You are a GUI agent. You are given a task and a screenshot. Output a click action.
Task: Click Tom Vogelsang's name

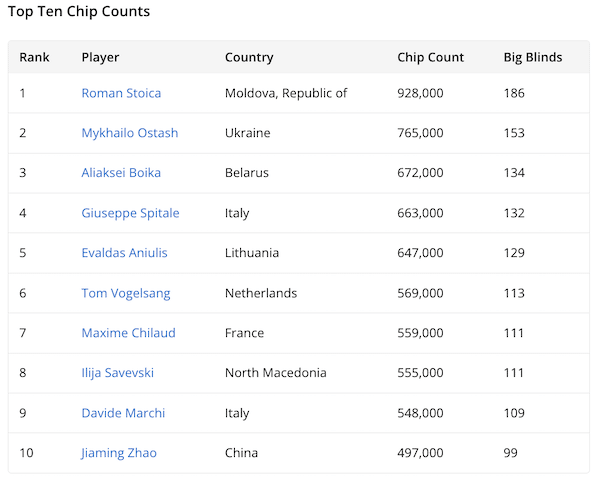pyautogui.click(x=126, y=293)
